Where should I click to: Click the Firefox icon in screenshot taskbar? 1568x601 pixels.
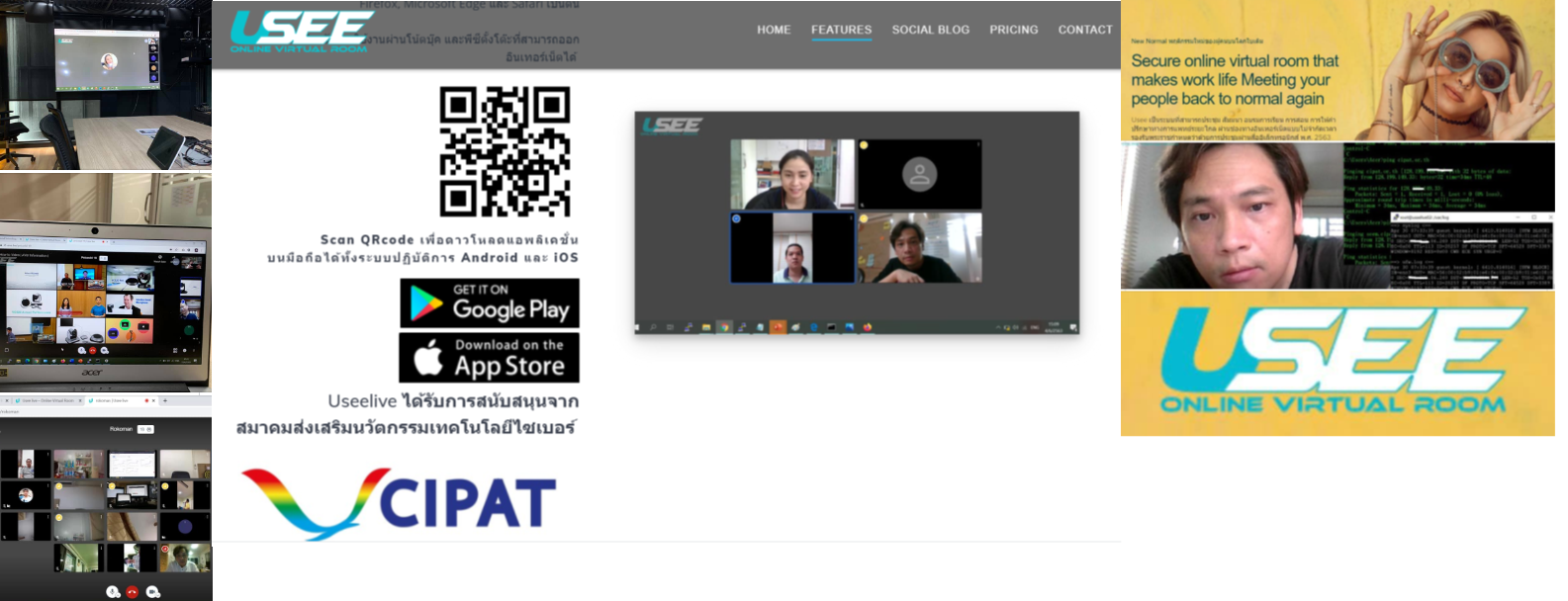868,327
